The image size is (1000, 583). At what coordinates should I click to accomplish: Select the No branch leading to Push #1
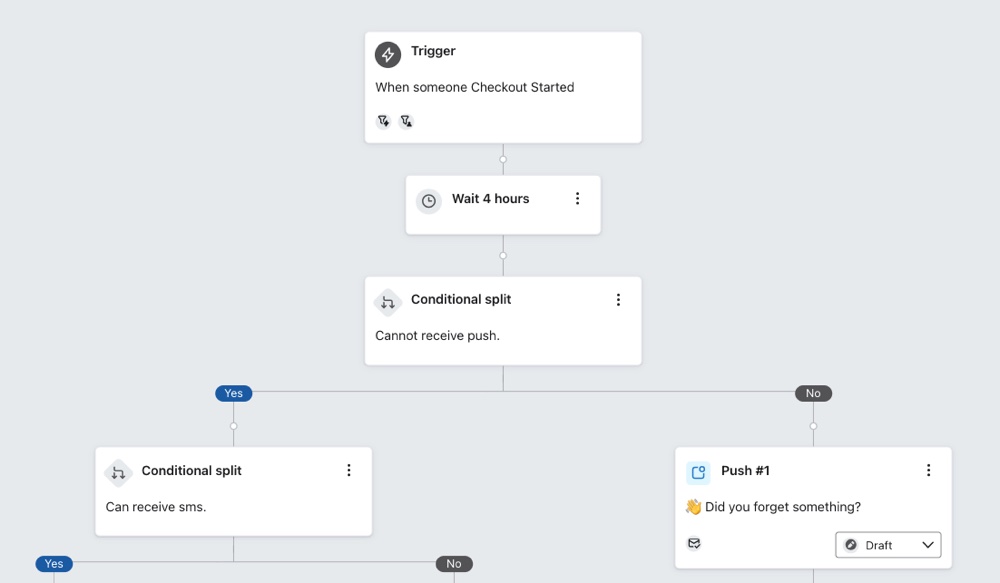(x=813, y=393)
